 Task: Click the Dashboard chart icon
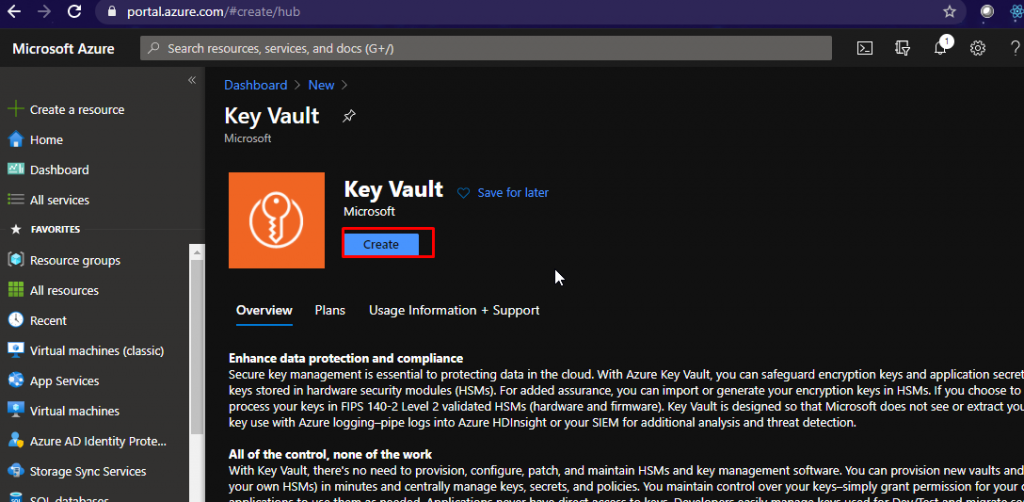pyautogui.click(x=16, y=169)
